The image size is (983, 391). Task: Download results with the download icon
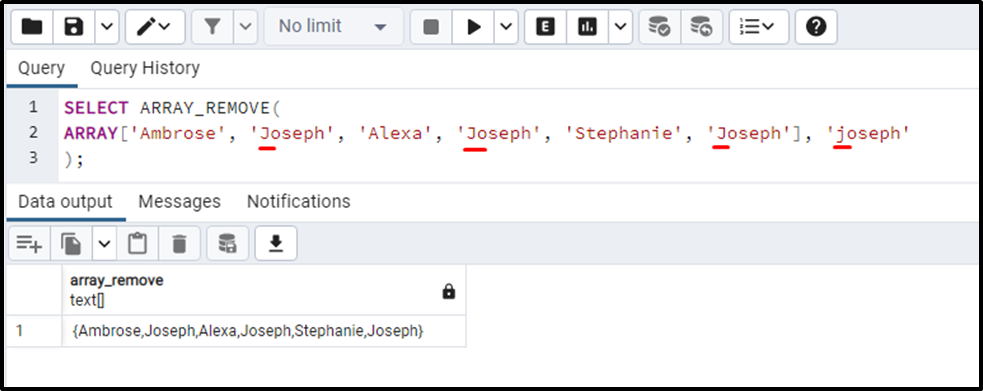tap(276, 243)
